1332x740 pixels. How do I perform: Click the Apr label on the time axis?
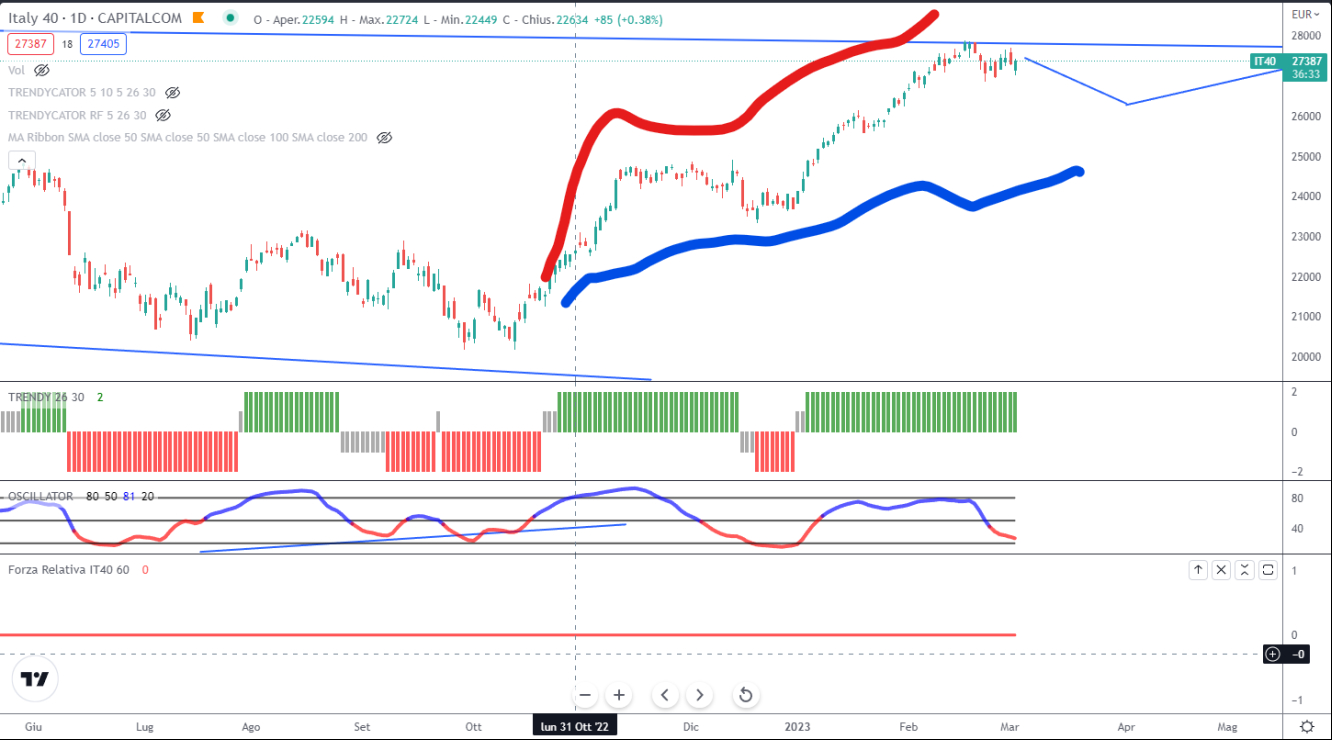[x=1126, y=727]
